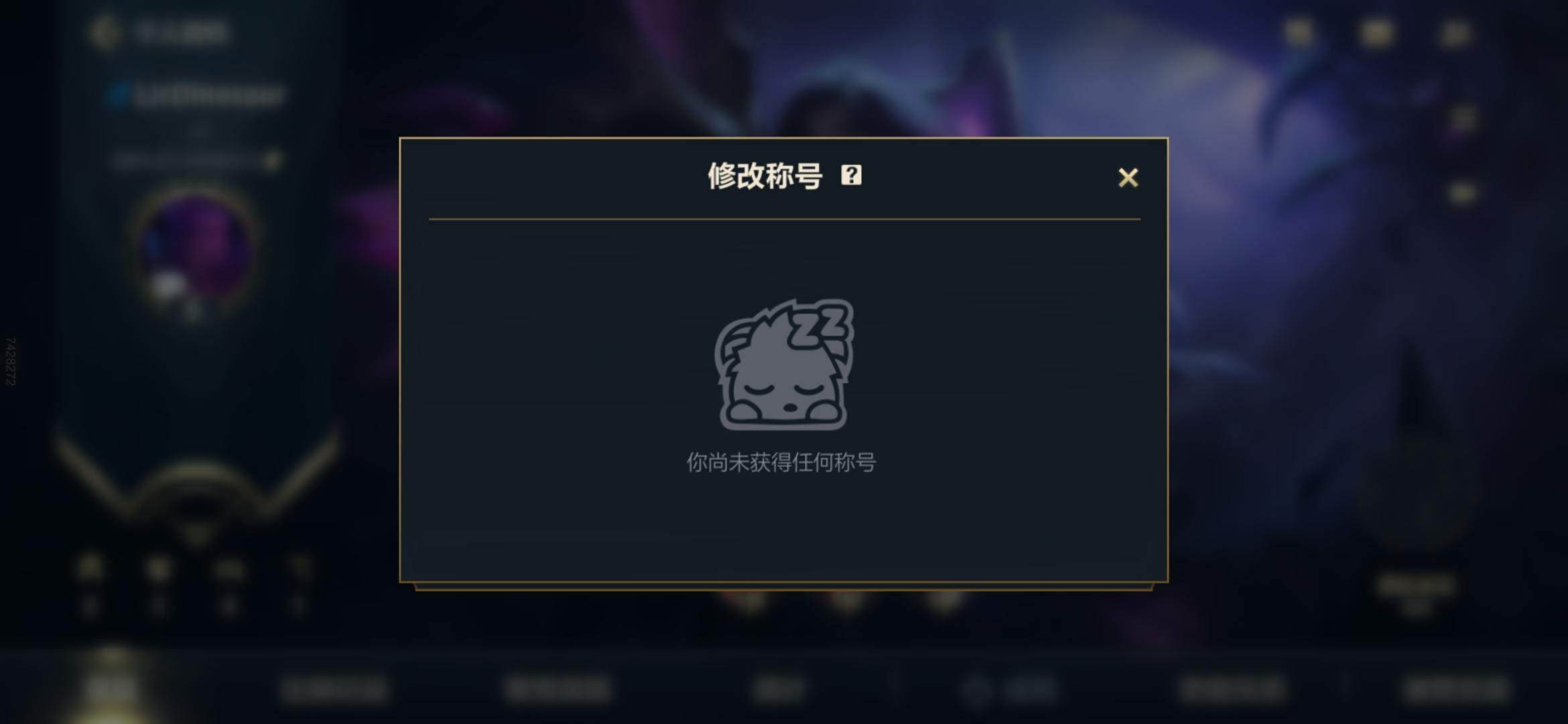
Task: Select the last blurred bottom tab
Action: click(1457, 689)
